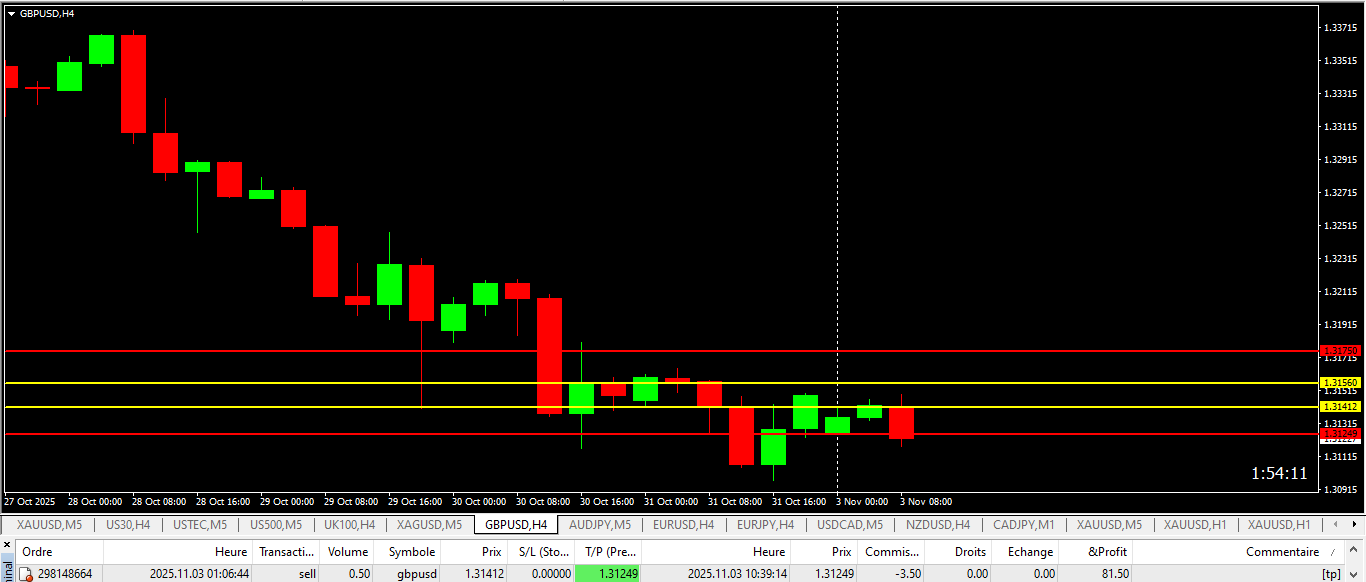The image size is (1366, 582).
Task: Switch to the USDCAD,M5 chart tab
Action: (x=850, y=524)
